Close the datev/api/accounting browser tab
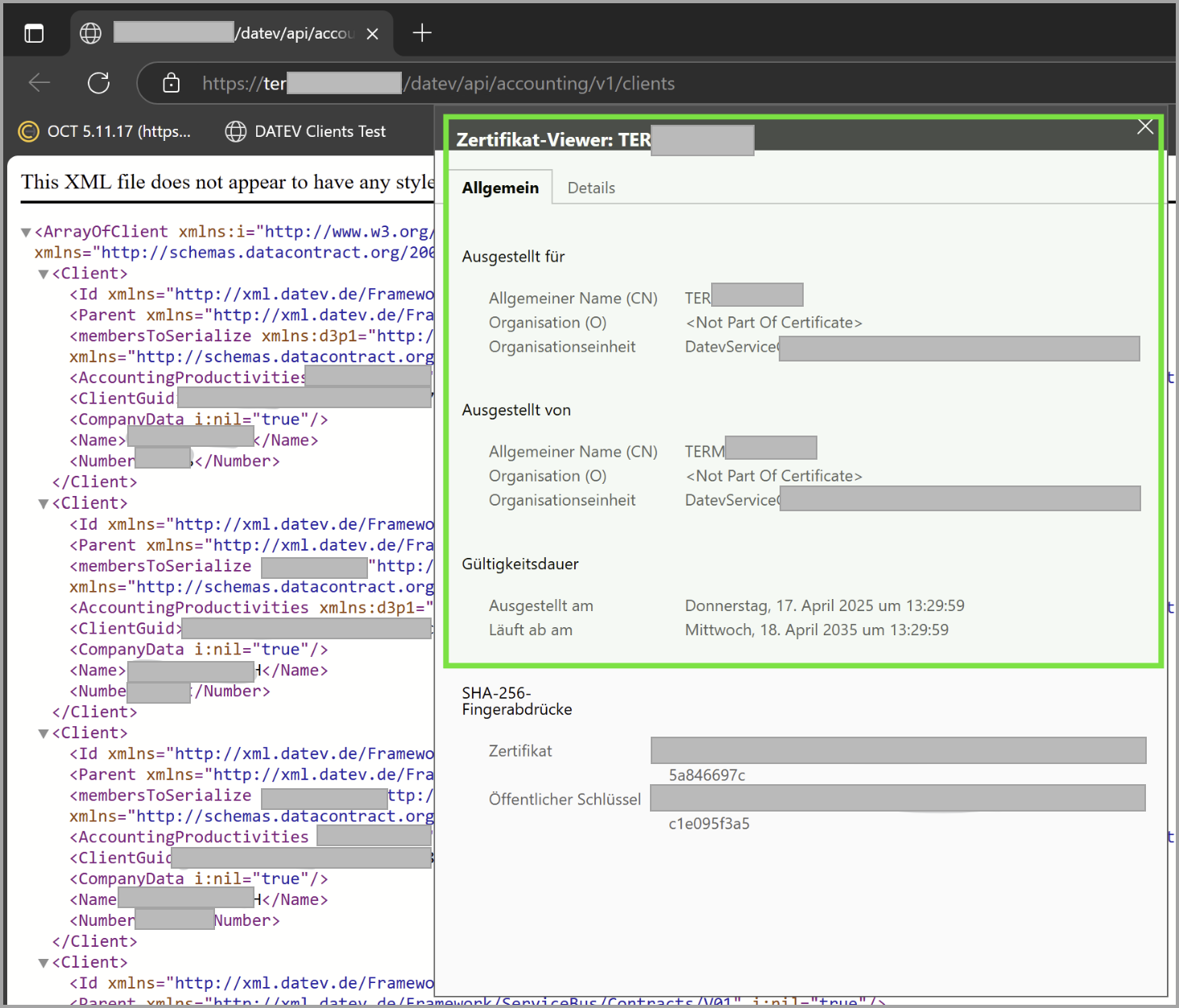 (372, 34)
